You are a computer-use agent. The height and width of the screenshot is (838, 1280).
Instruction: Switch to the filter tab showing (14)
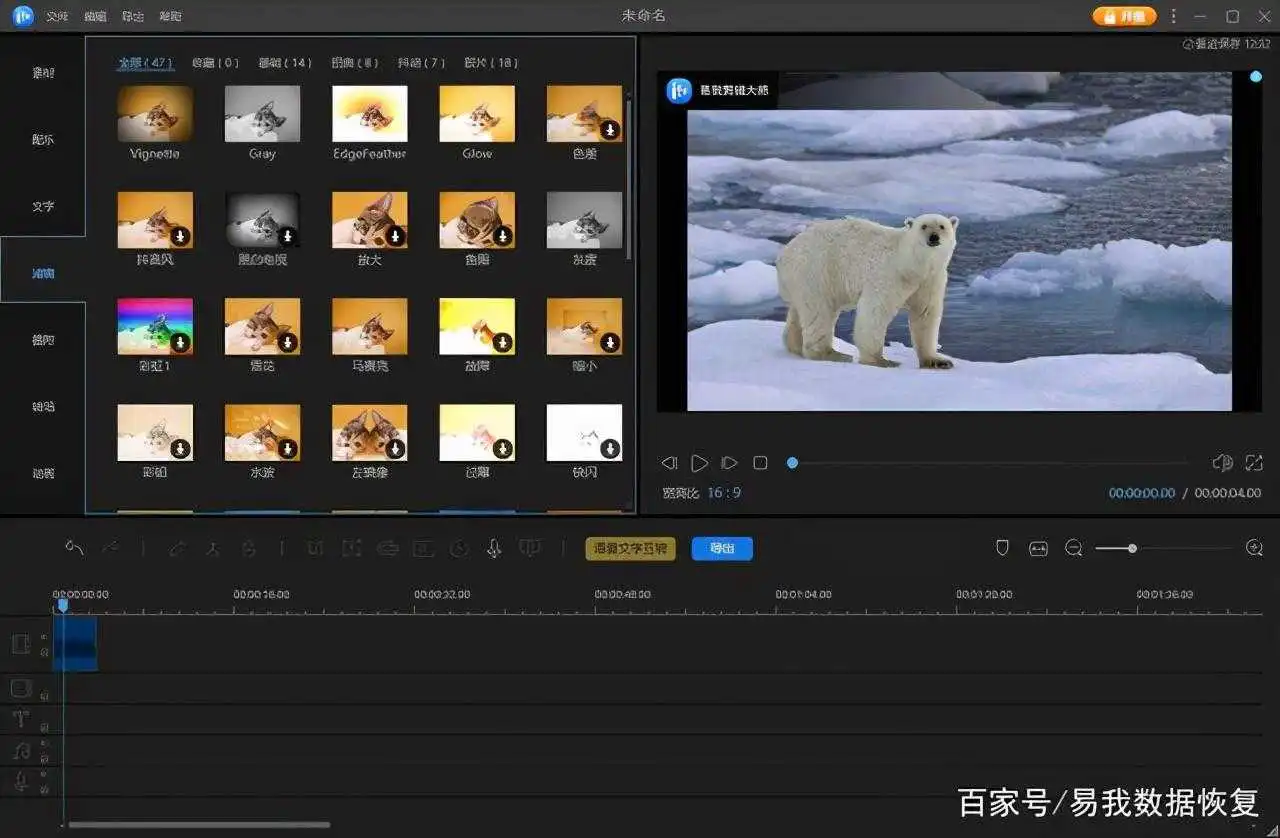(x=285, y=63)
